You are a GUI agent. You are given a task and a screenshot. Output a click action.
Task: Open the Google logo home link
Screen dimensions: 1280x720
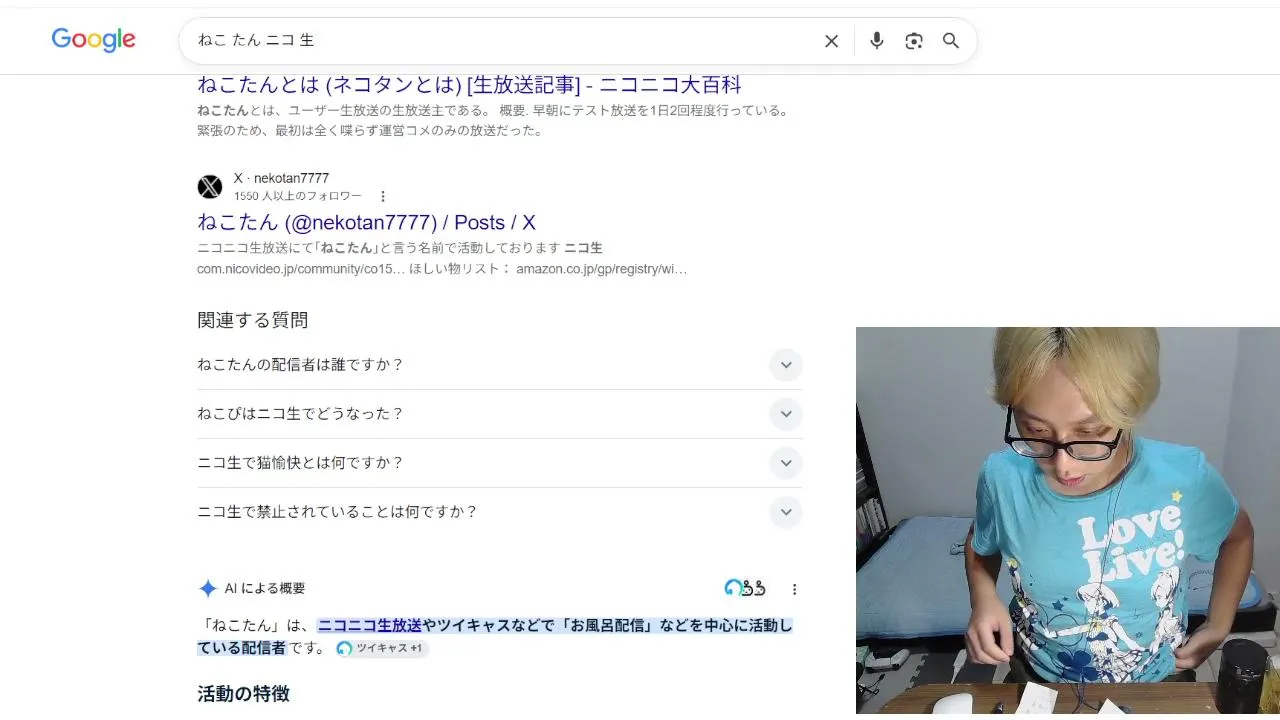(x=93, y=40)
